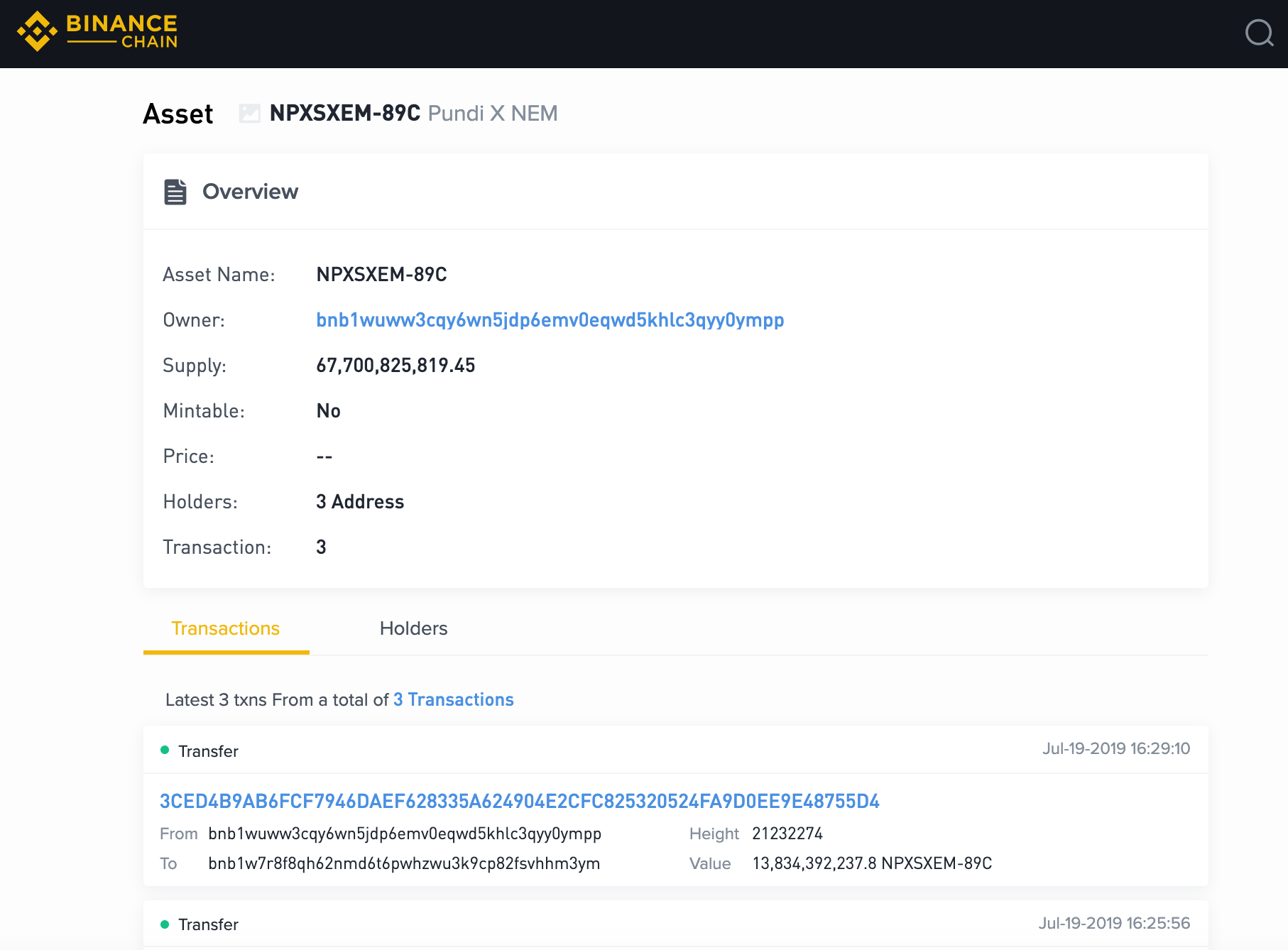Click the Price value '--'
Viewport: 1288px width, 950px height.
324,457
